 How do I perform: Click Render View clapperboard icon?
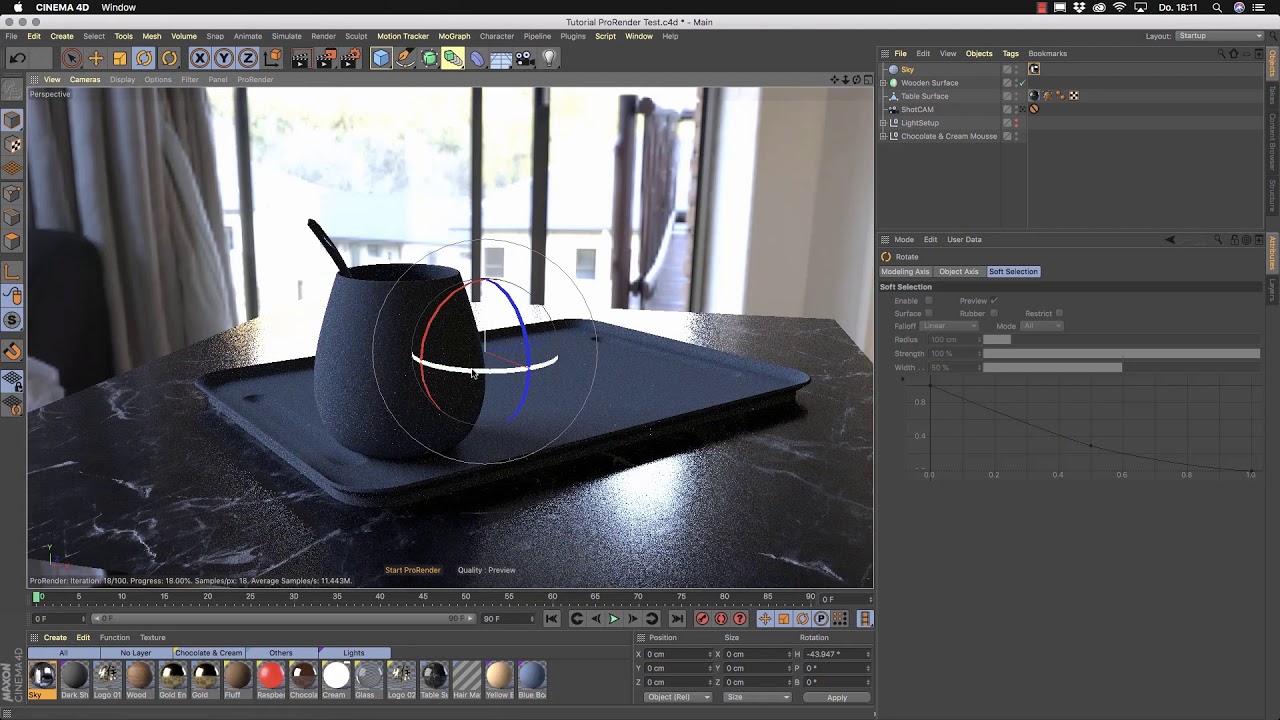[301, 58]
